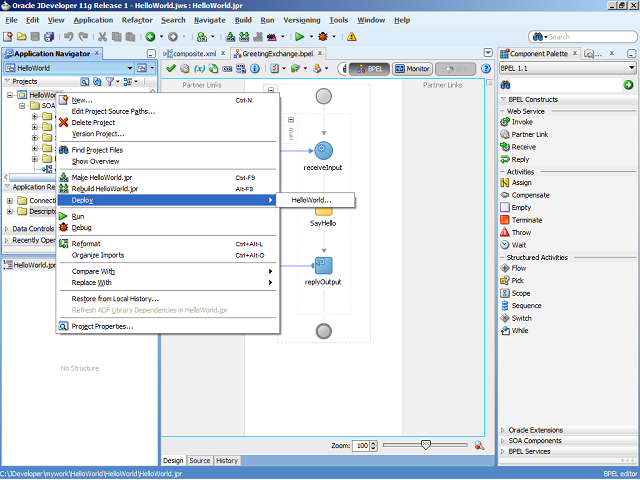Click the replyOutput node on the canvas
The image size is (640, 480).
(x=323, y=265)
